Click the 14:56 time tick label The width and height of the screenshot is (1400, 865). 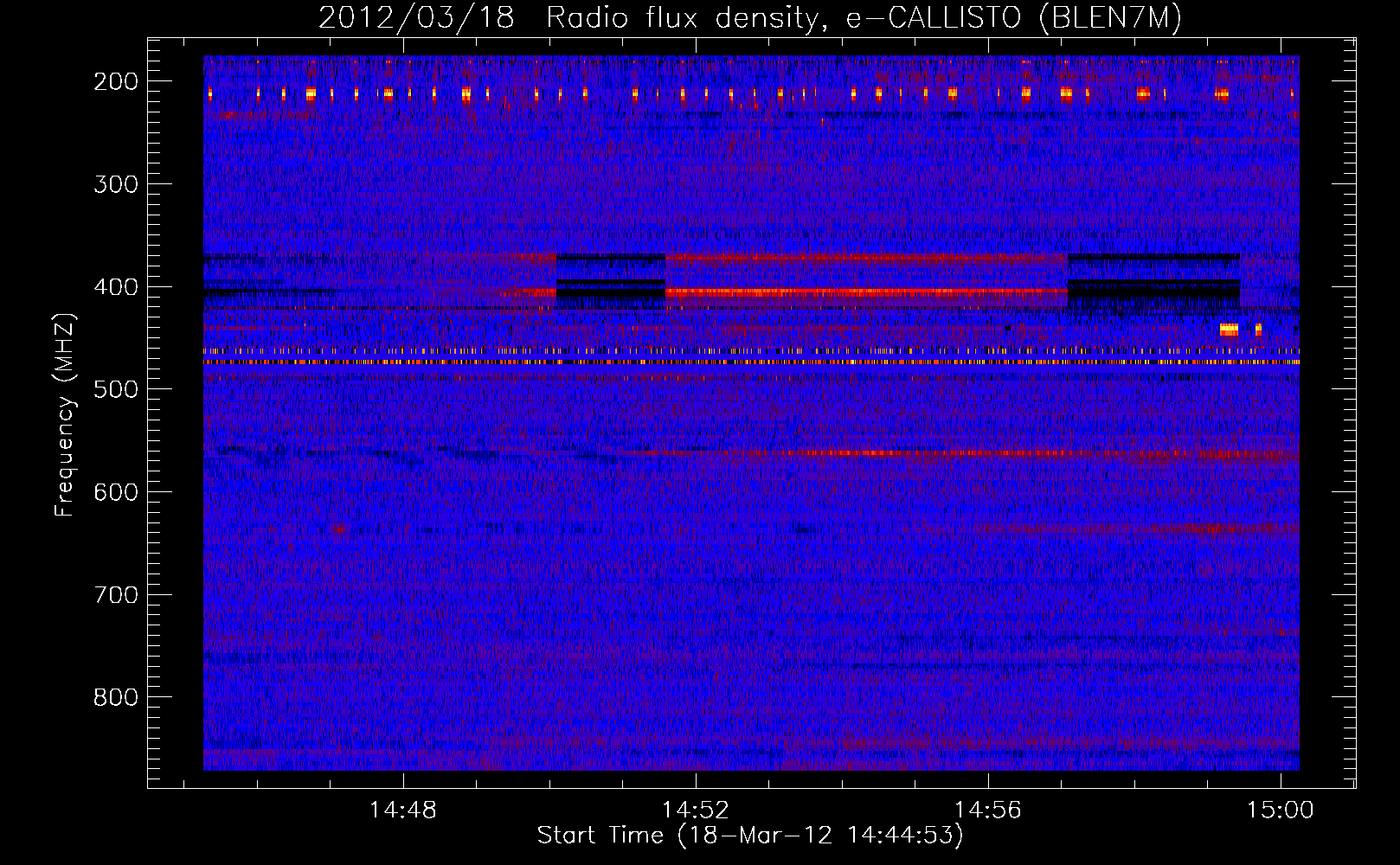coord(988,811)
